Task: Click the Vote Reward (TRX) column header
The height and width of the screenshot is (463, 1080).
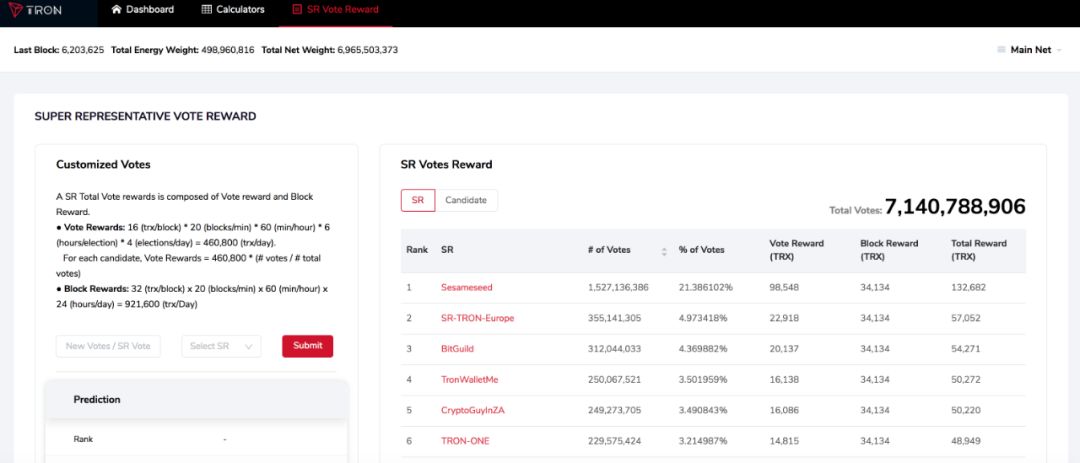Action: point(796,250)
